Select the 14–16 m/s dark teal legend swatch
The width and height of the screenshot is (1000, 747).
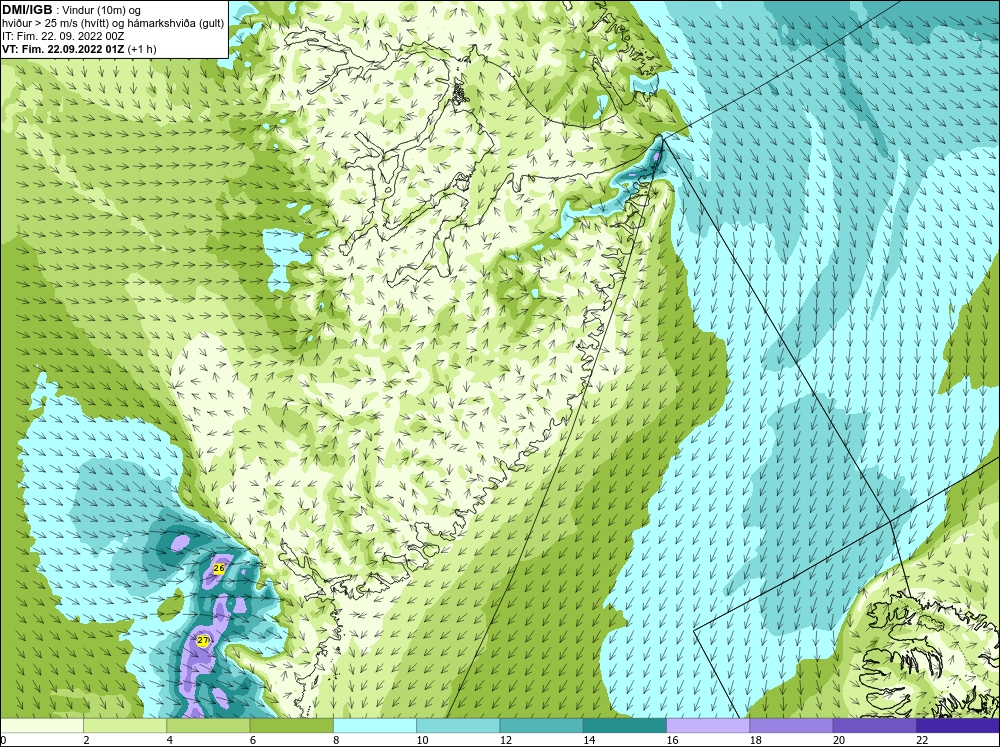tap(625, 725)
